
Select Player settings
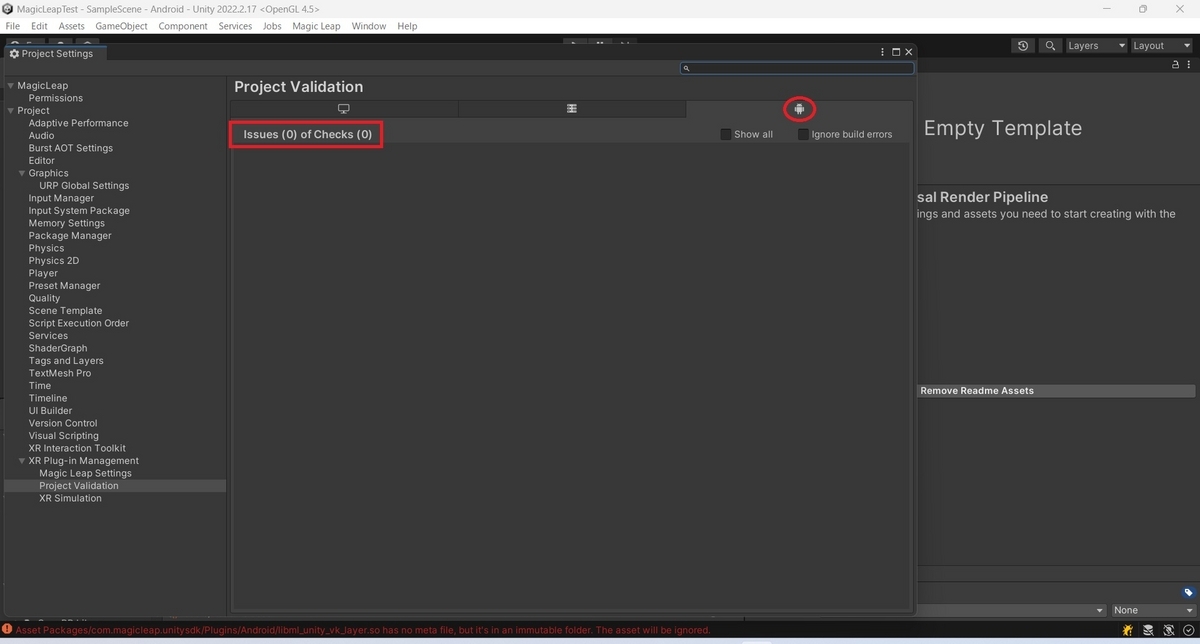click(x=43, y=273)
